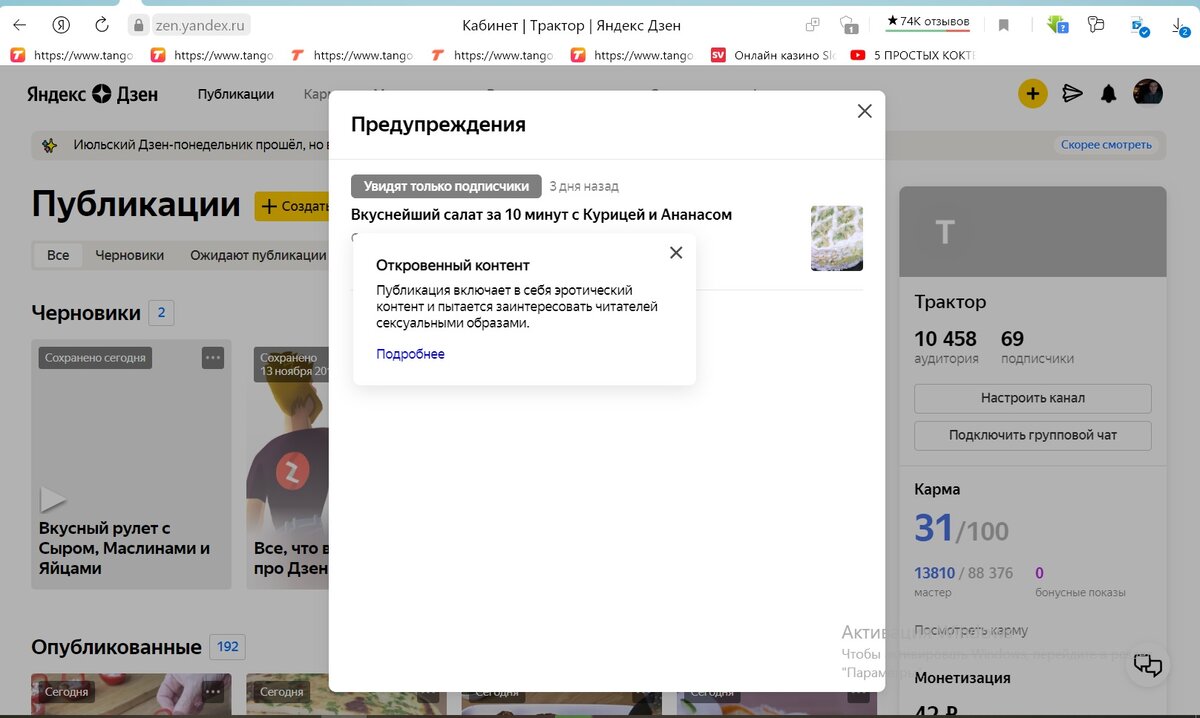The height and width of the screenshot is (718, 1200).
Task: Open the user avatar menu
Action: tap(1148, 93)
